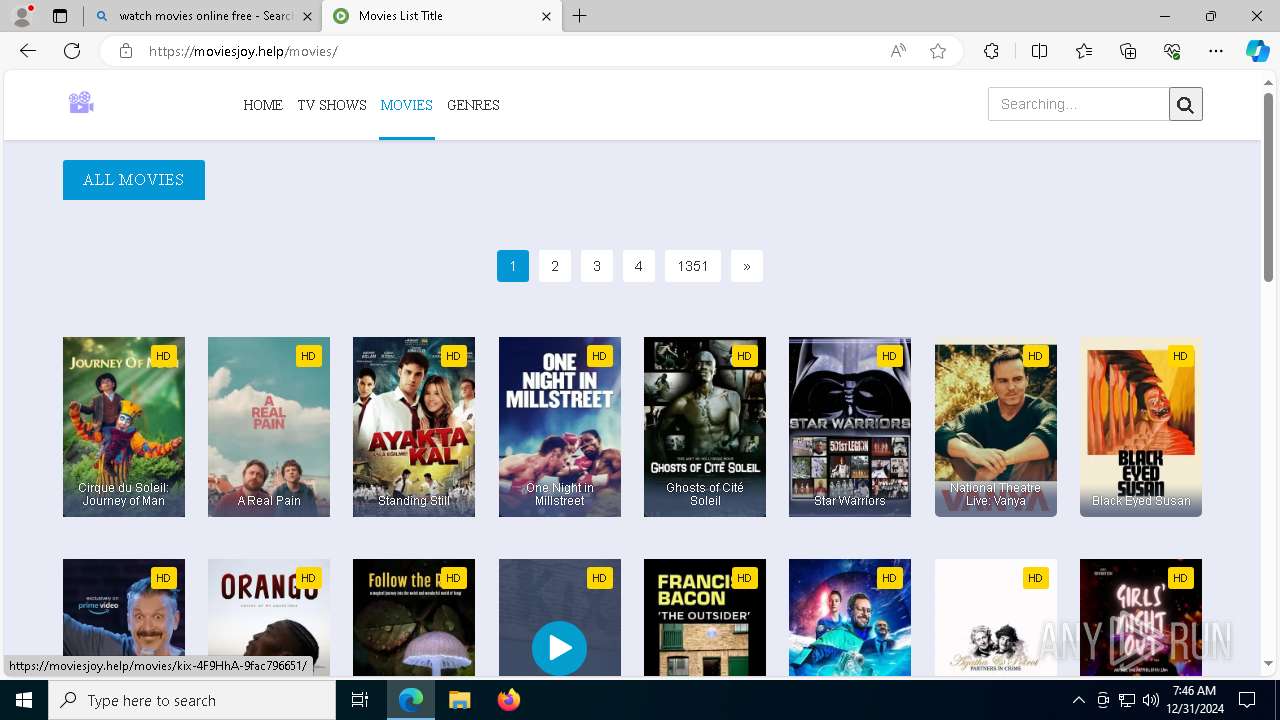Open National Theatre Live: Vanya poster
The image size is (1280, 720).
coord(996,427)
